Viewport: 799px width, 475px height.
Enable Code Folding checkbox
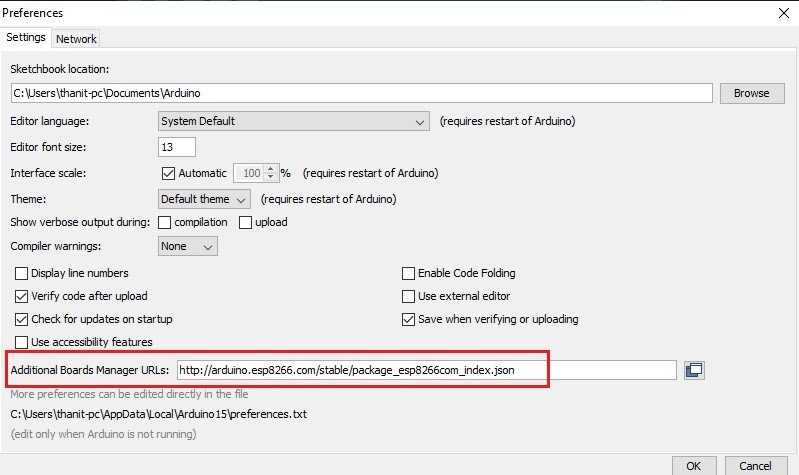click(408, 273)
